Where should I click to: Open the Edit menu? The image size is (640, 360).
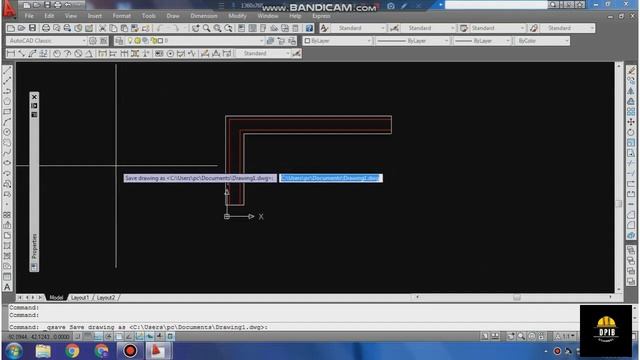click(x=49, y=16)
